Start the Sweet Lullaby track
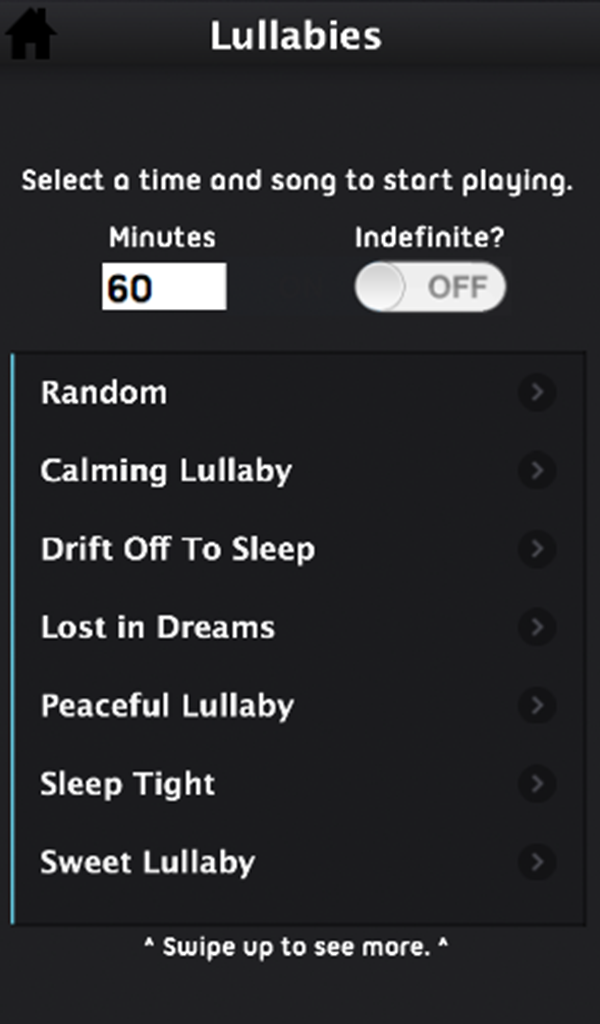Viewport: 600px width, 1024px height. click(x=148, y=862)
